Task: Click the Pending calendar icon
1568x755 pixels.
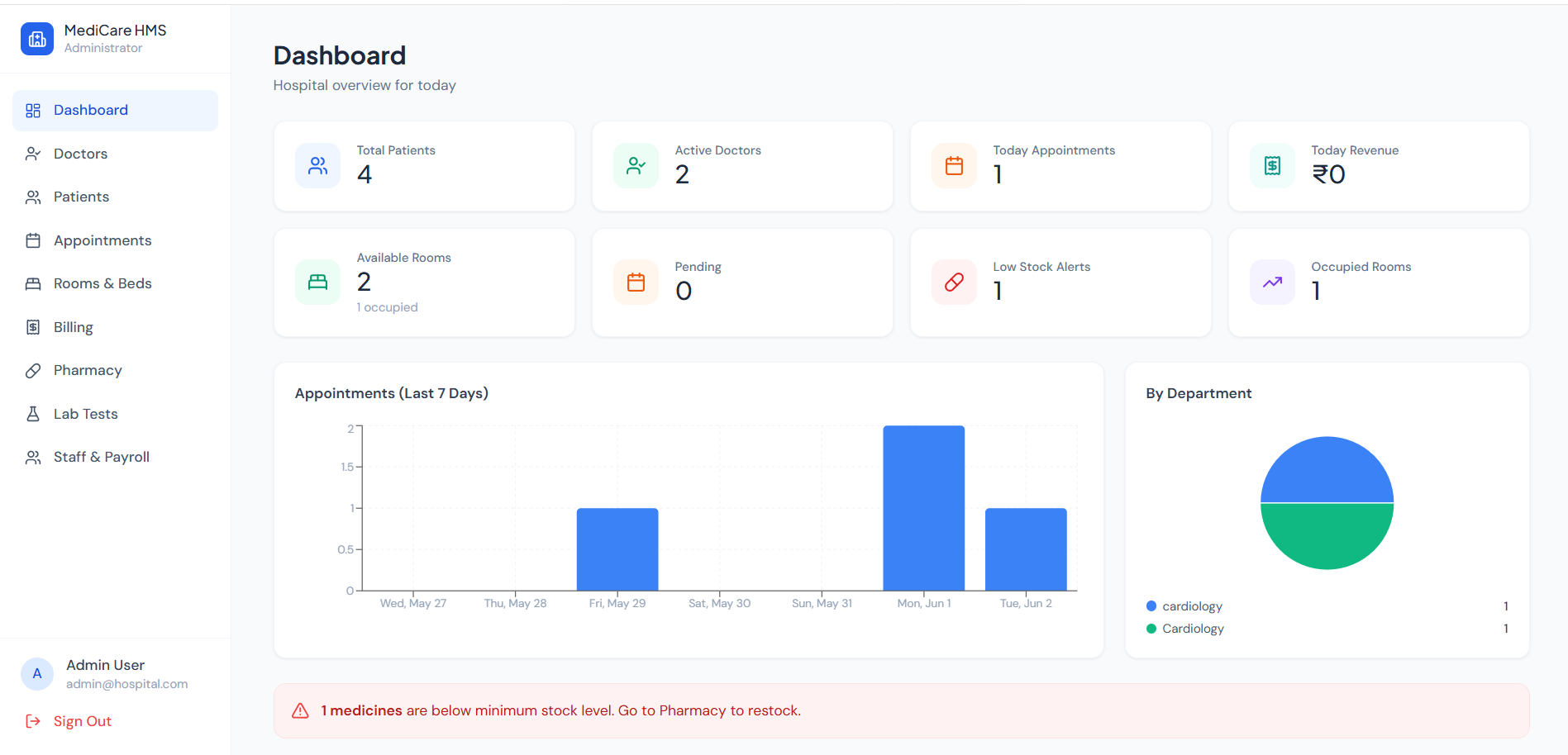Action: pyautogui.click(x=636, y=283)
